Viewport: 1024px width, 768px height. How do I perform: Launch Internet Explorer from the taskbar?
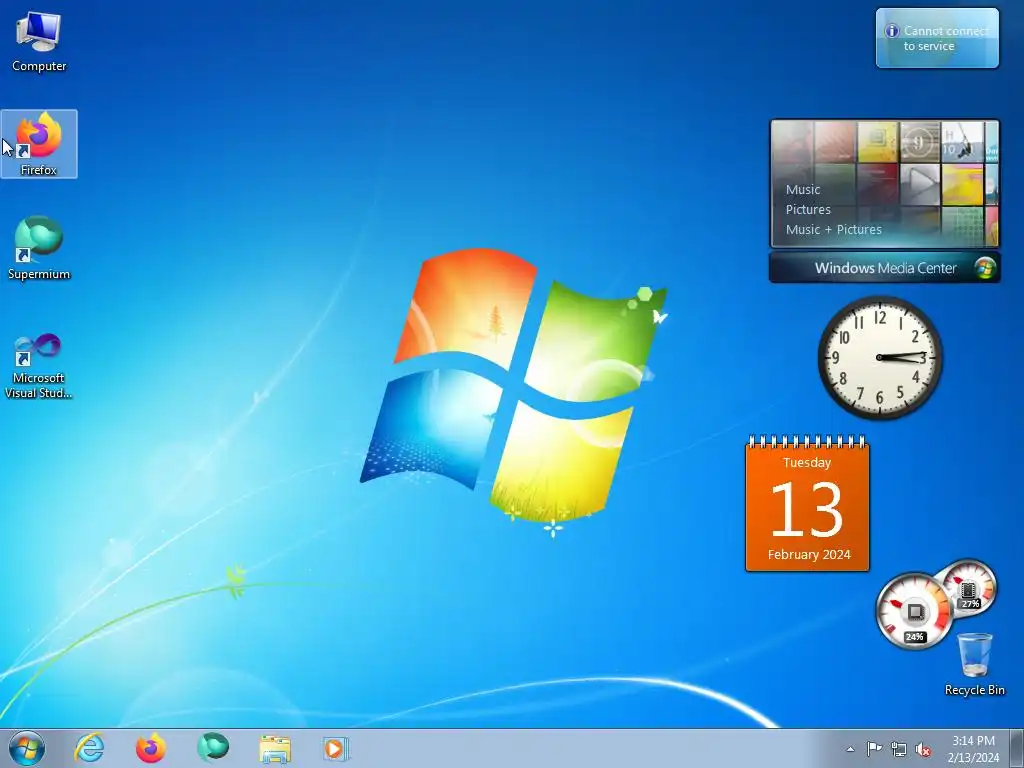[89, 748]
